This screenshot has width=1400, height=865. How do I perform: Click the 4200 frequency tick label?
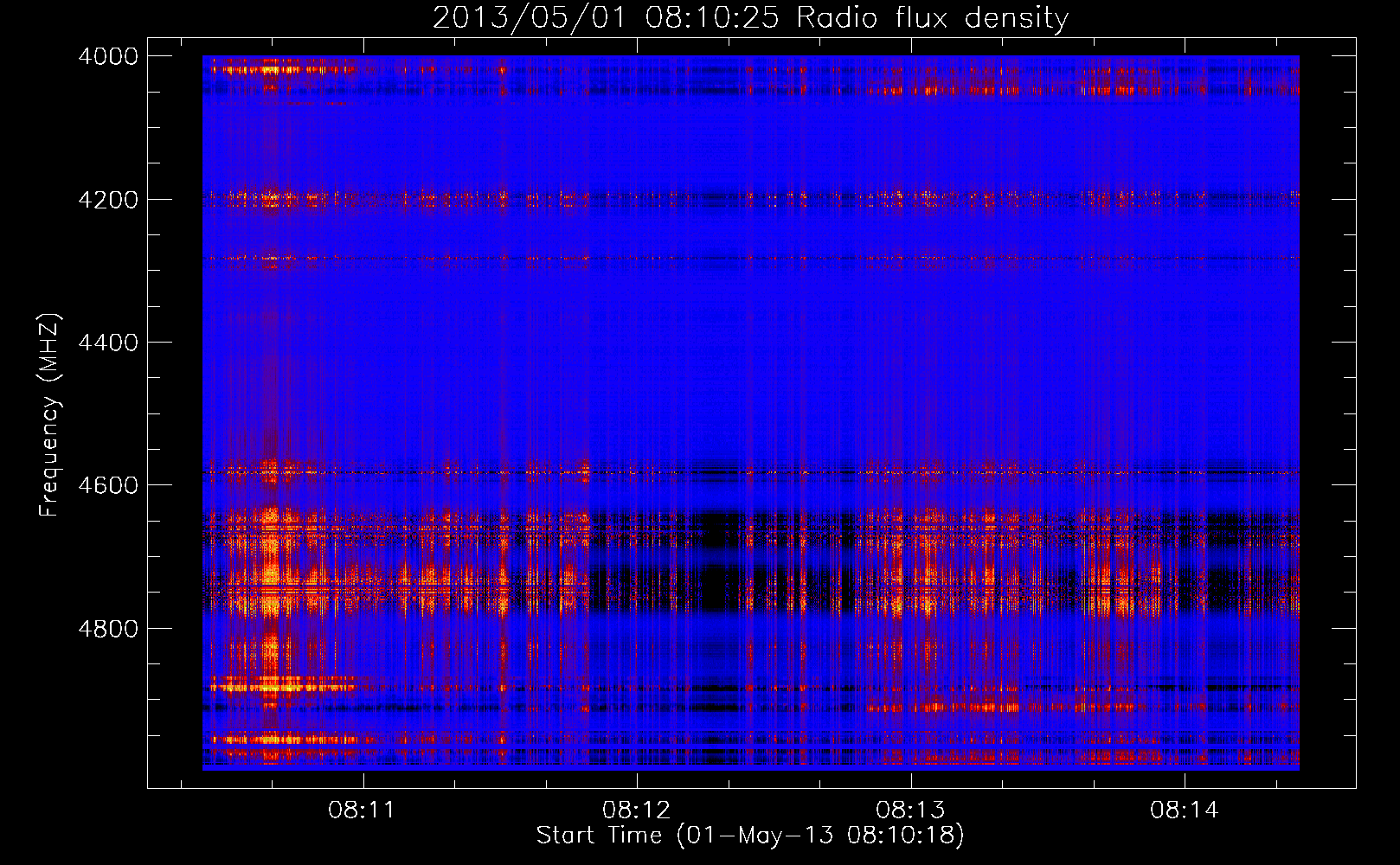coord(107,200)
